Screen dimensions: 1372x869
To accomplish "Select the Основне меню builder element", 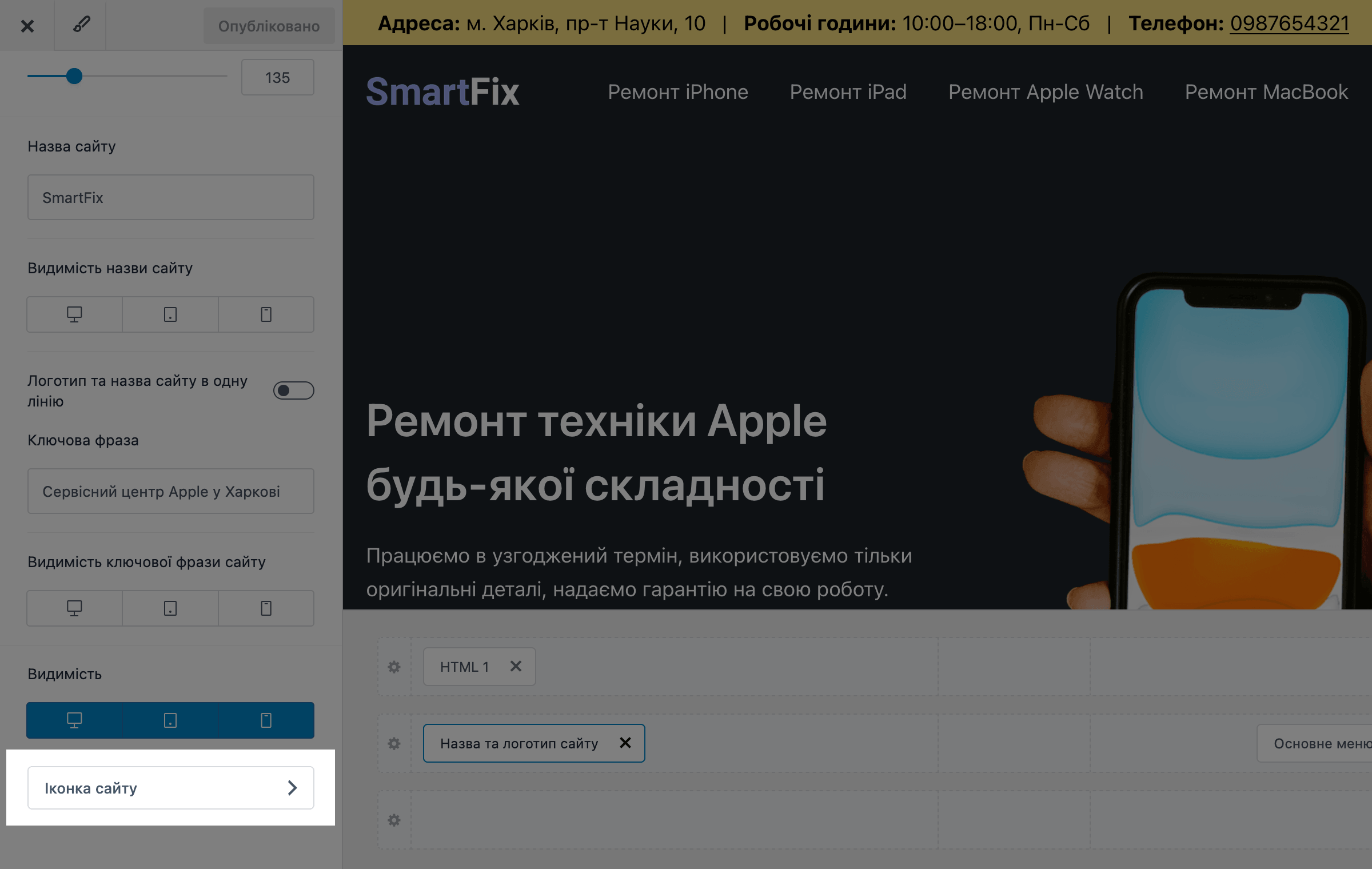I will (1315, 743).
